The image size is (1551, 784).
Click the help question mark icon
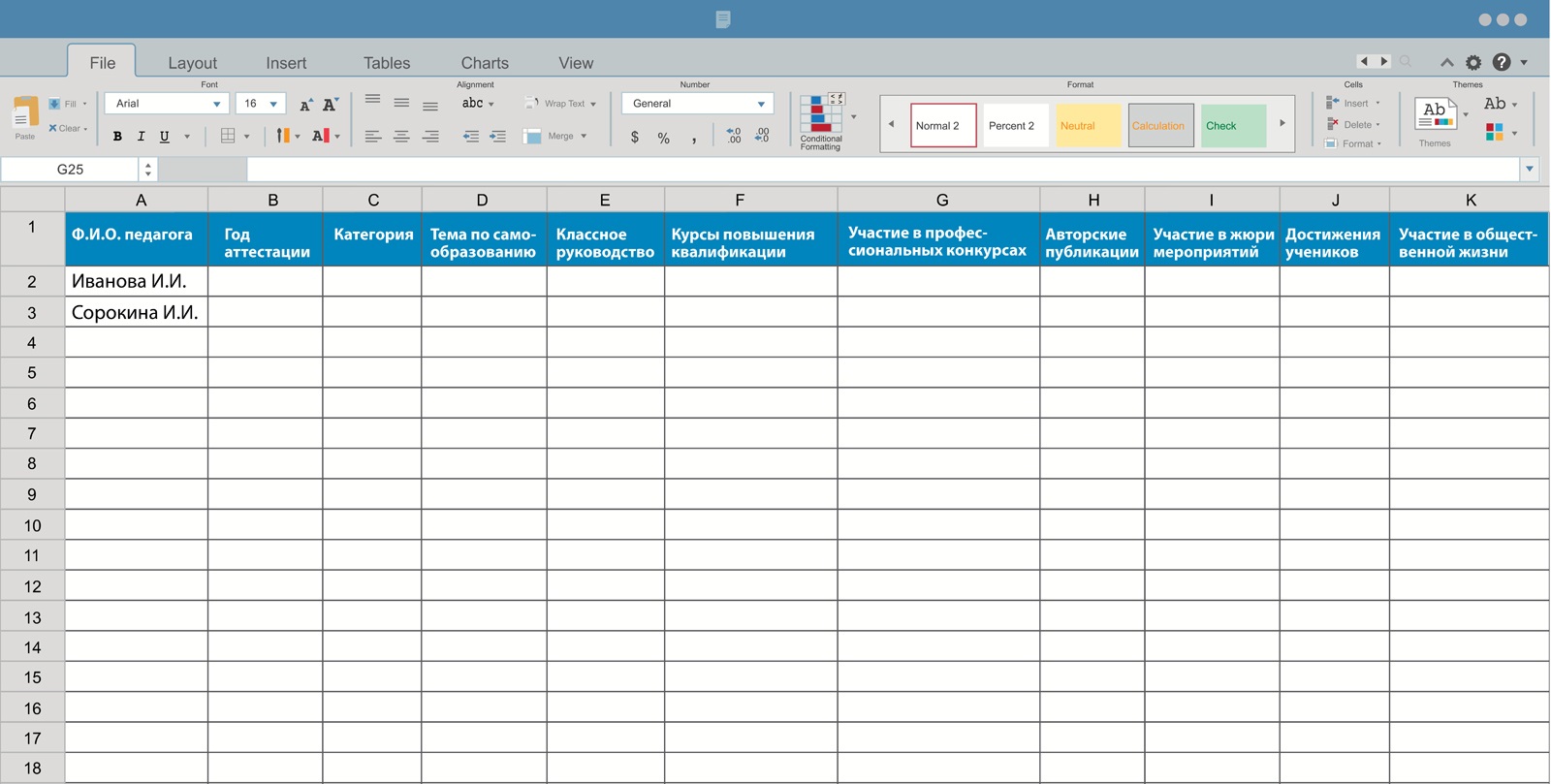[x=1502, y=62]
